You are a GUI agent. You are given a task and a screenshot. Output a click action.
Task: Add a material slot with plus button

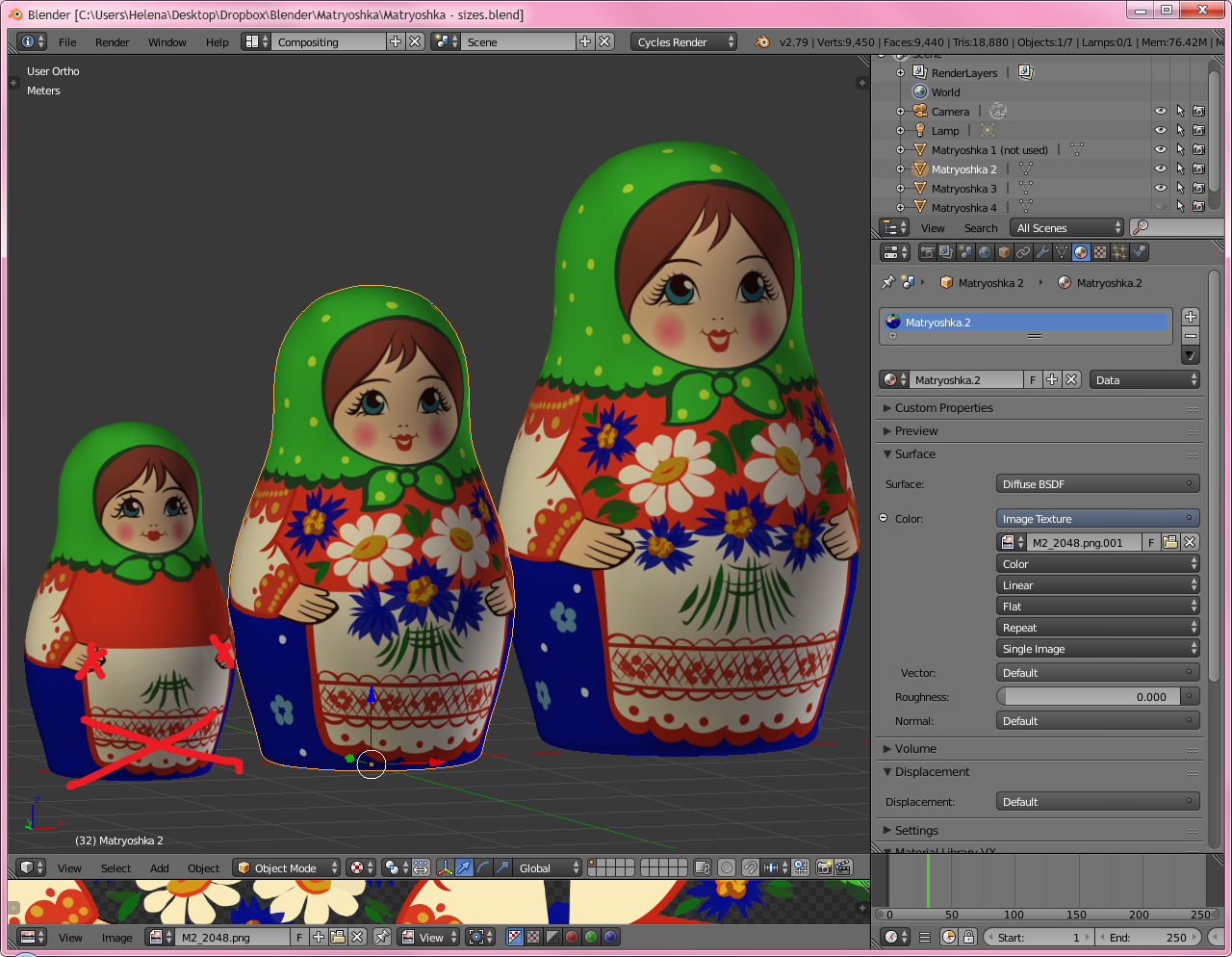click(x=1191, y=317)
